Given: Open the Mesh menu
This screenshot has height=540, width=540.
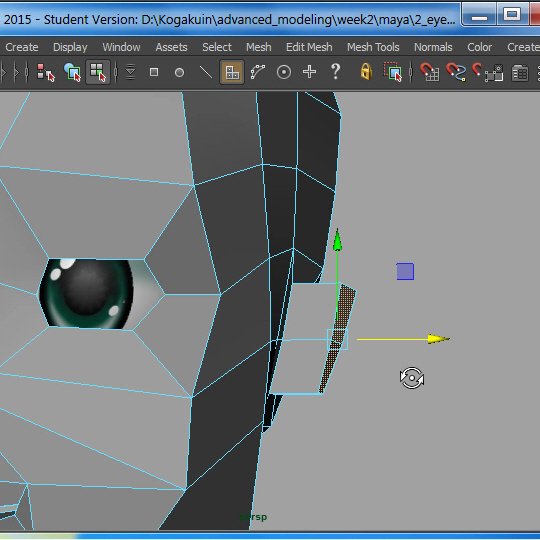Looking at the screenshot, I should 259,47.
